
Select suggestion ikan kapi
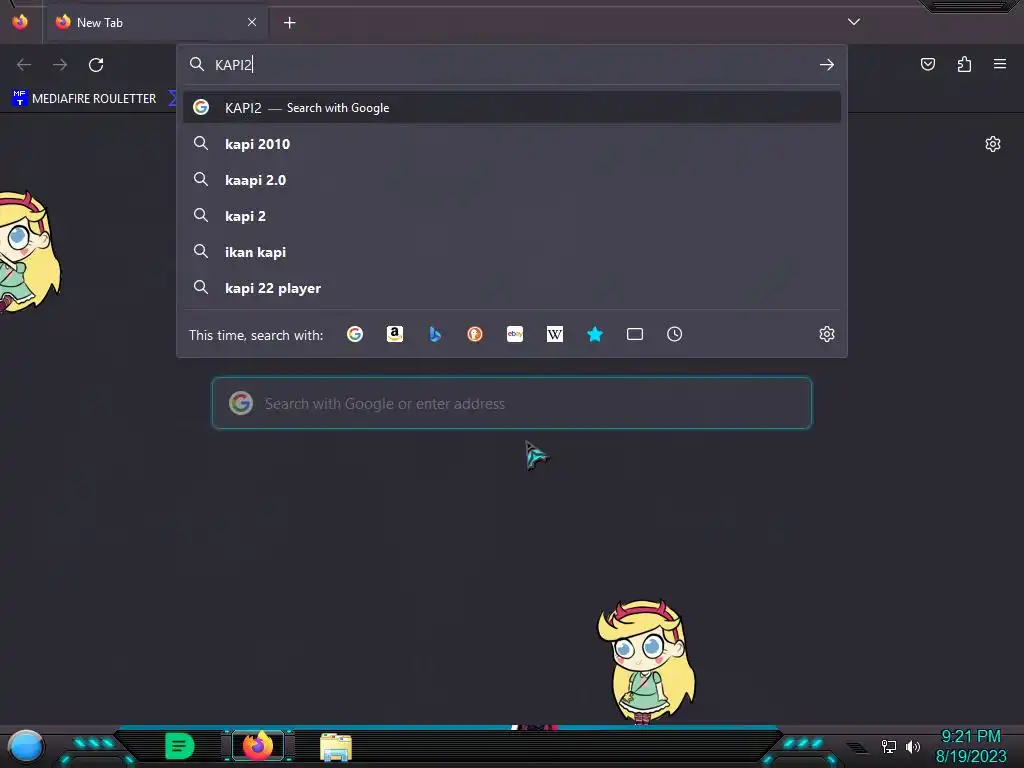point(512,251)
